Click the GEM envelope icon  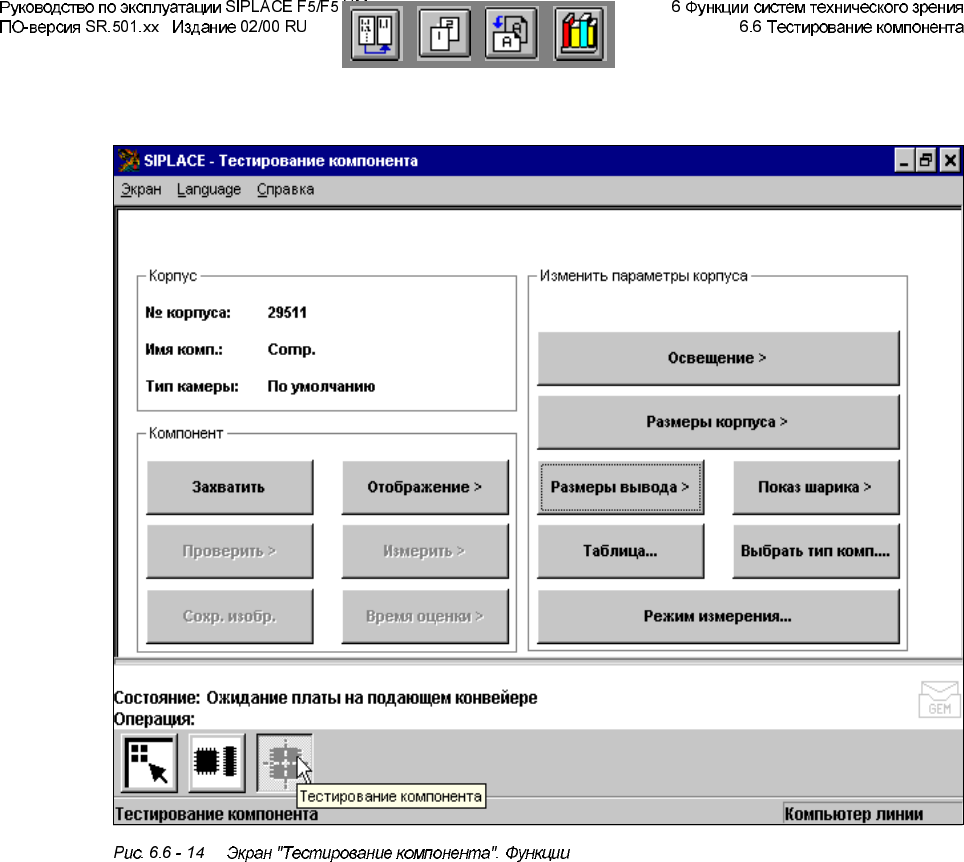[x=939, y=699]
